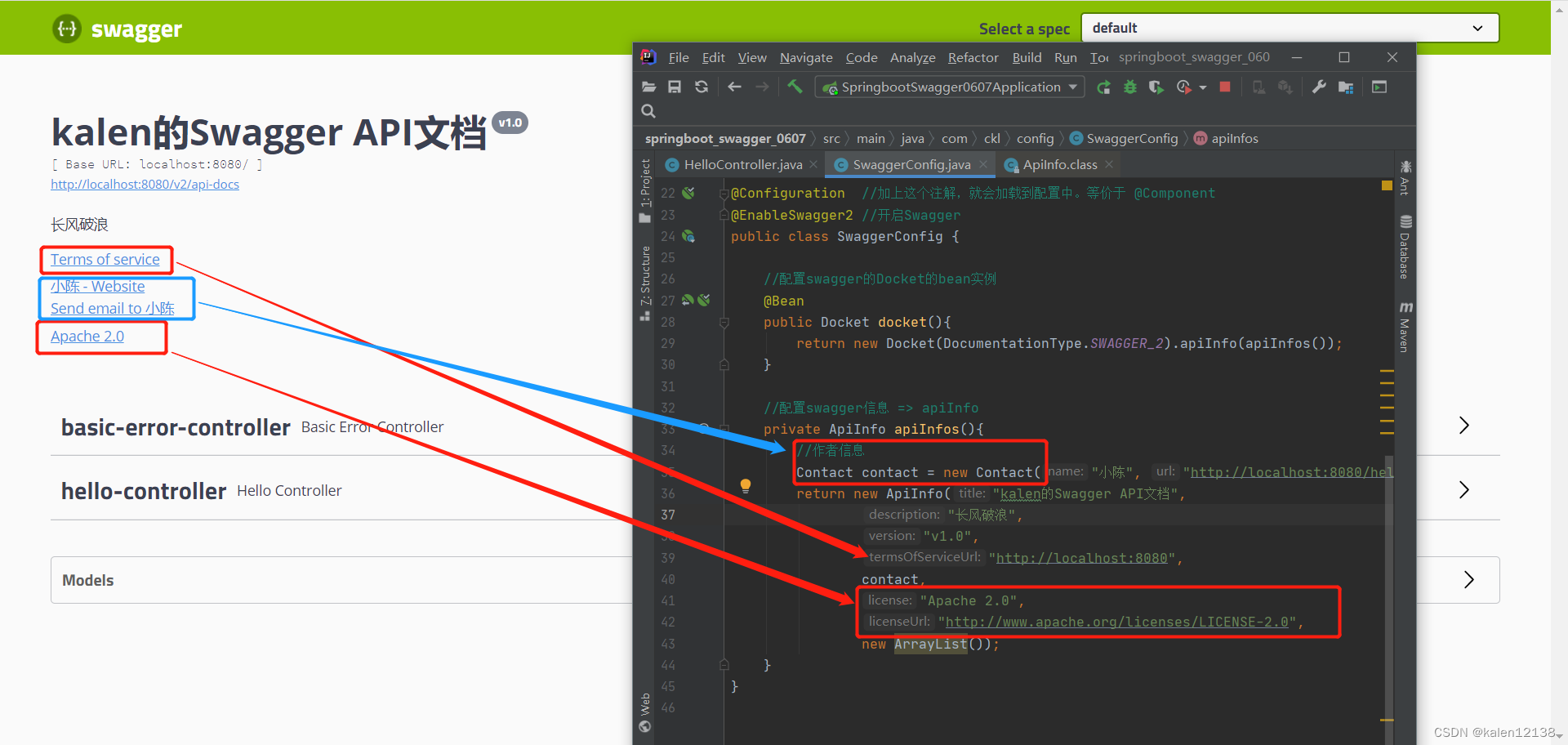Open the File menu
The height and width of the screenshot is (745, 1568).
pos(679,57)
